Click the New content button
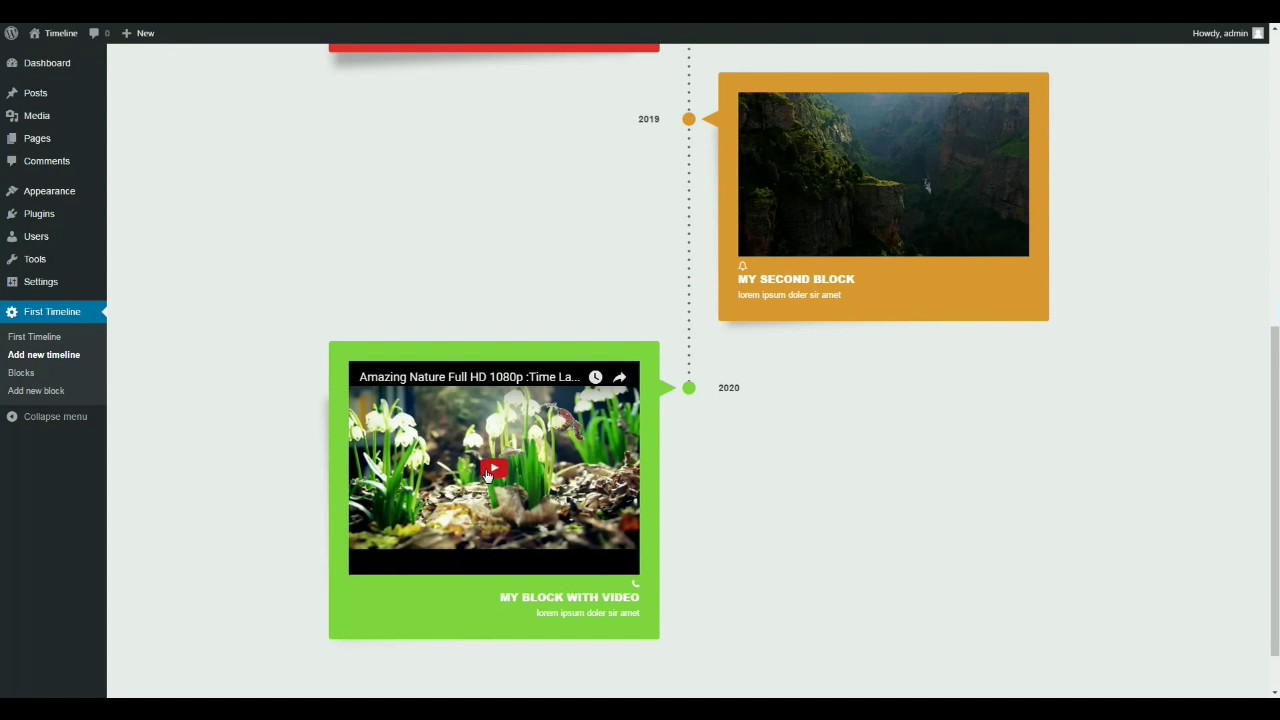This screenshot has width=1280, height=720. (x=138, y=33)
